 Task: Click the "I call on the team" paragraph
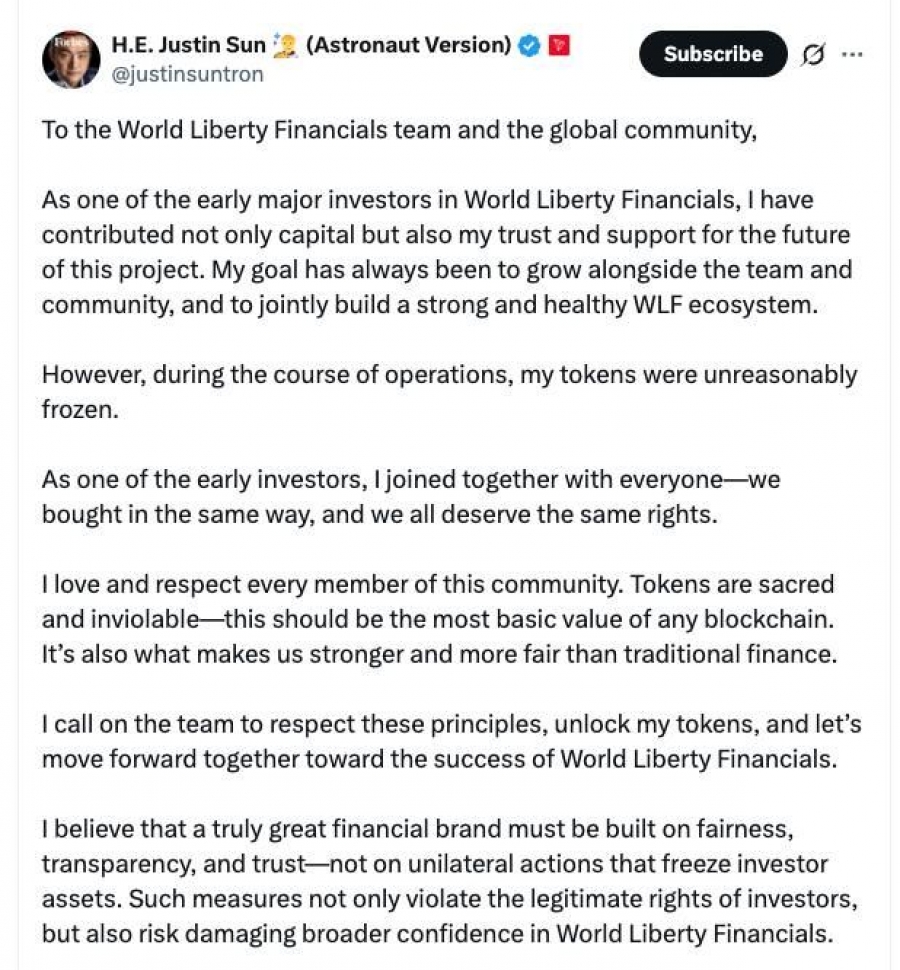(451, 740)
